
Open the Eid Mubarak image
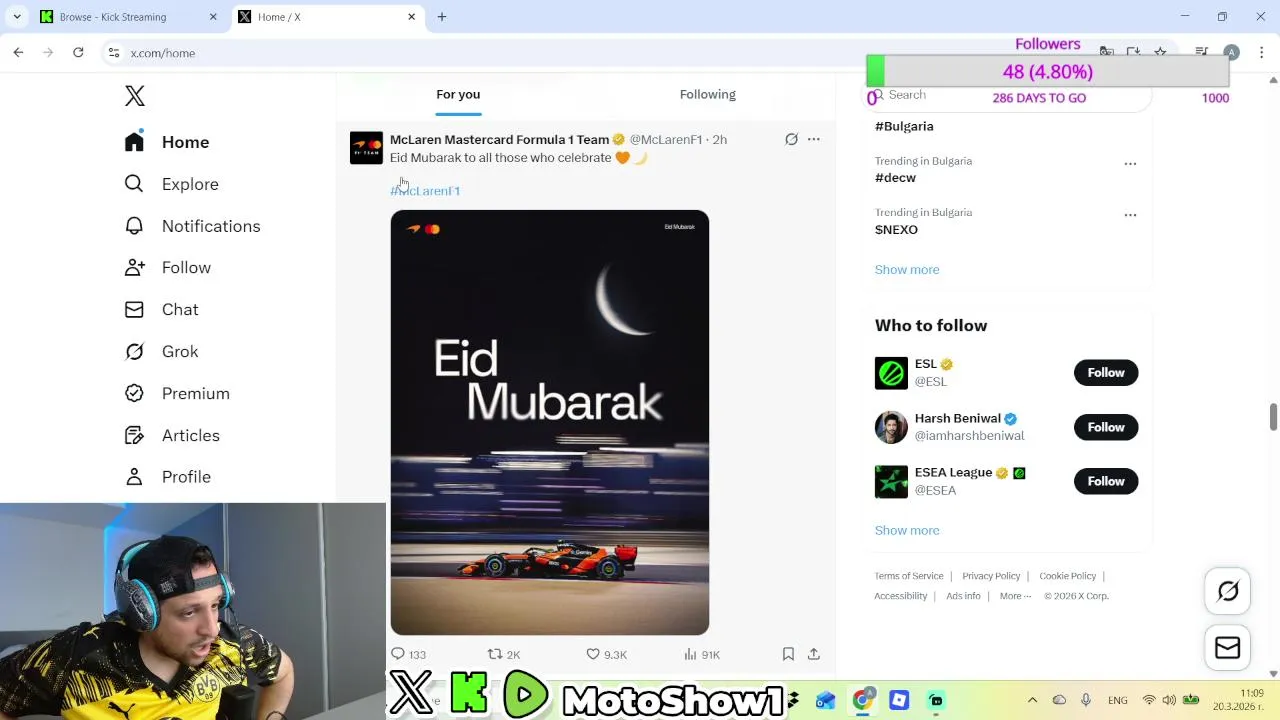pos(550,422)
